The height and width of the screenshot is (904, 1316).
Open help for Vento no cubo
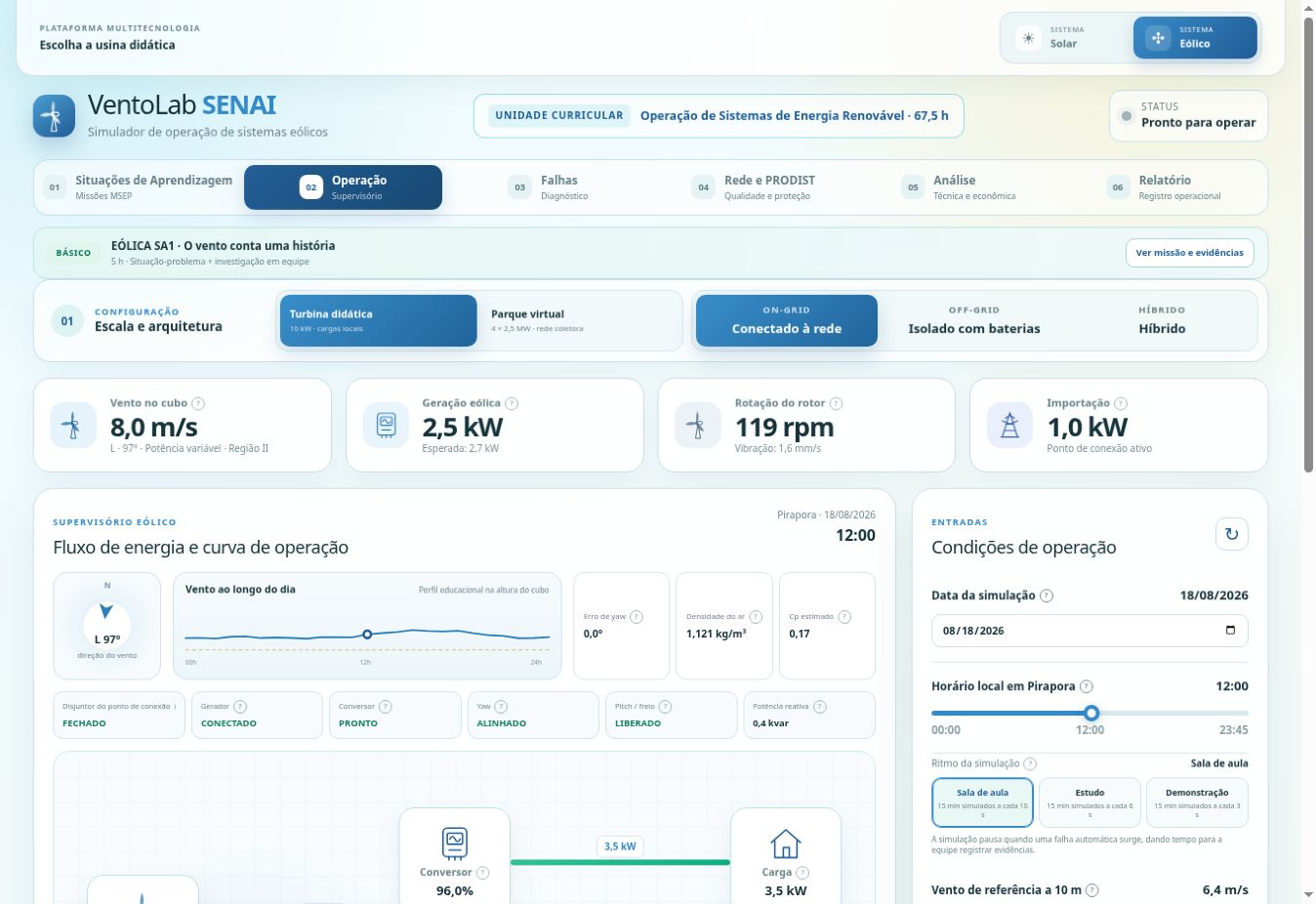[198, 403]
